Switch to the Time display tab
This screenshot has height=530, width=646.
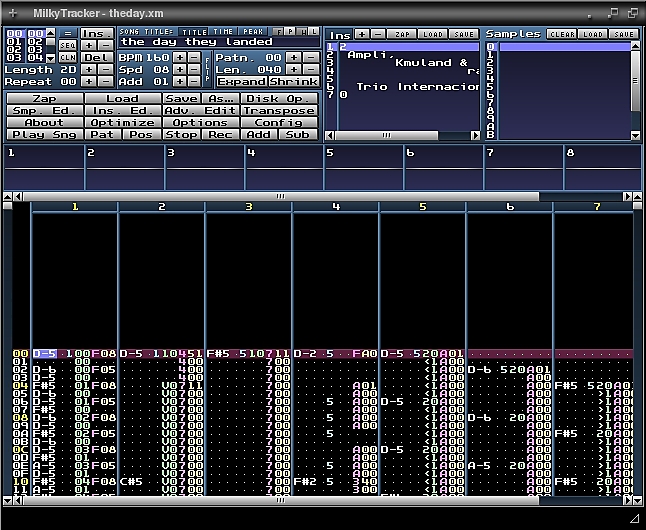click(x=223, y=32)
